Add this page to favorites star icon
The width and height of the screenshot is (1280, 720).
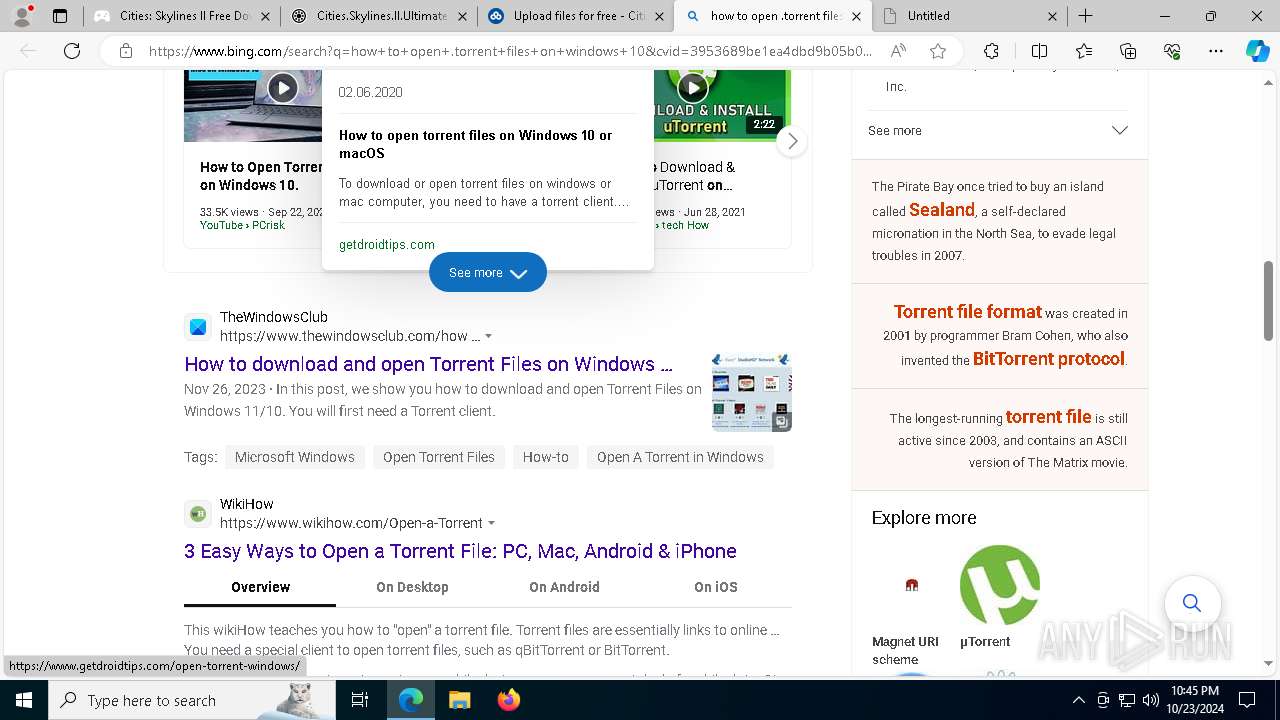[x=938, y=51]
